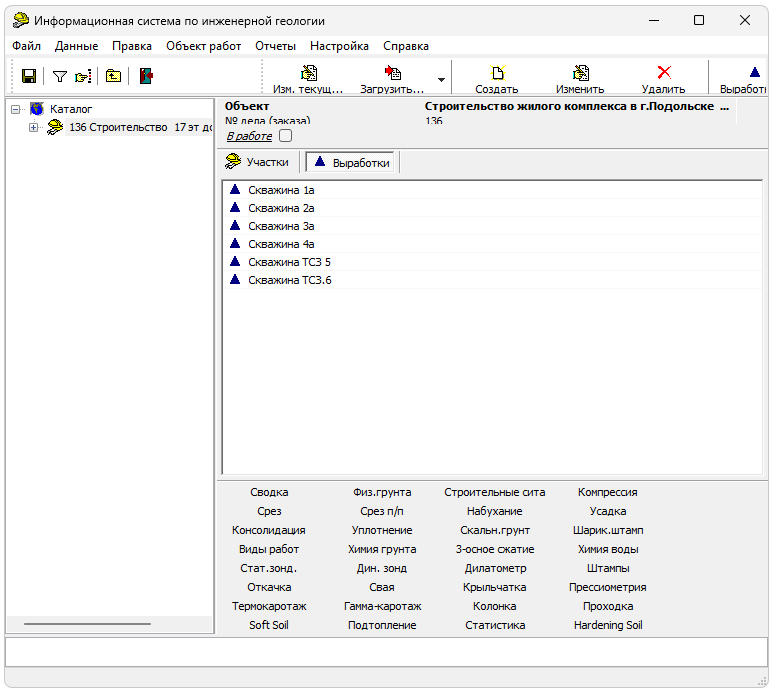The height and width of the screenshot is (691, 773).
Task: Select the Скважина 1а row text
Action: 281,190
